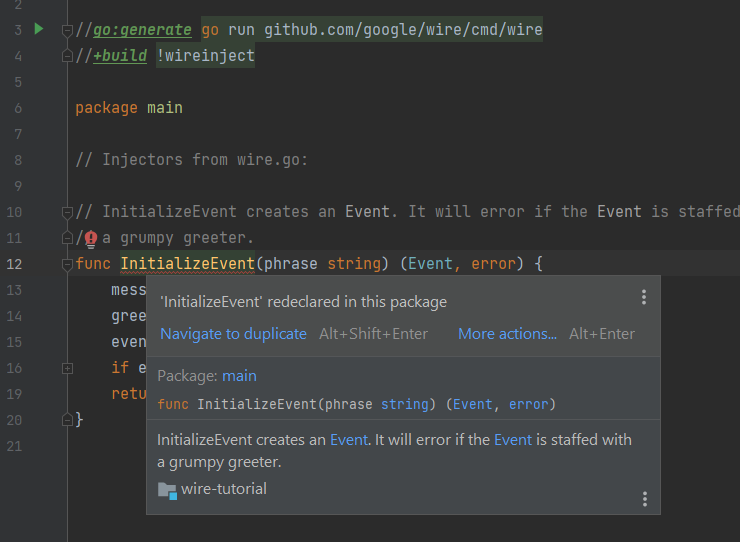Click the error type link in signature
The height and width of the screenshot is (542, 740).
[529, 405]
